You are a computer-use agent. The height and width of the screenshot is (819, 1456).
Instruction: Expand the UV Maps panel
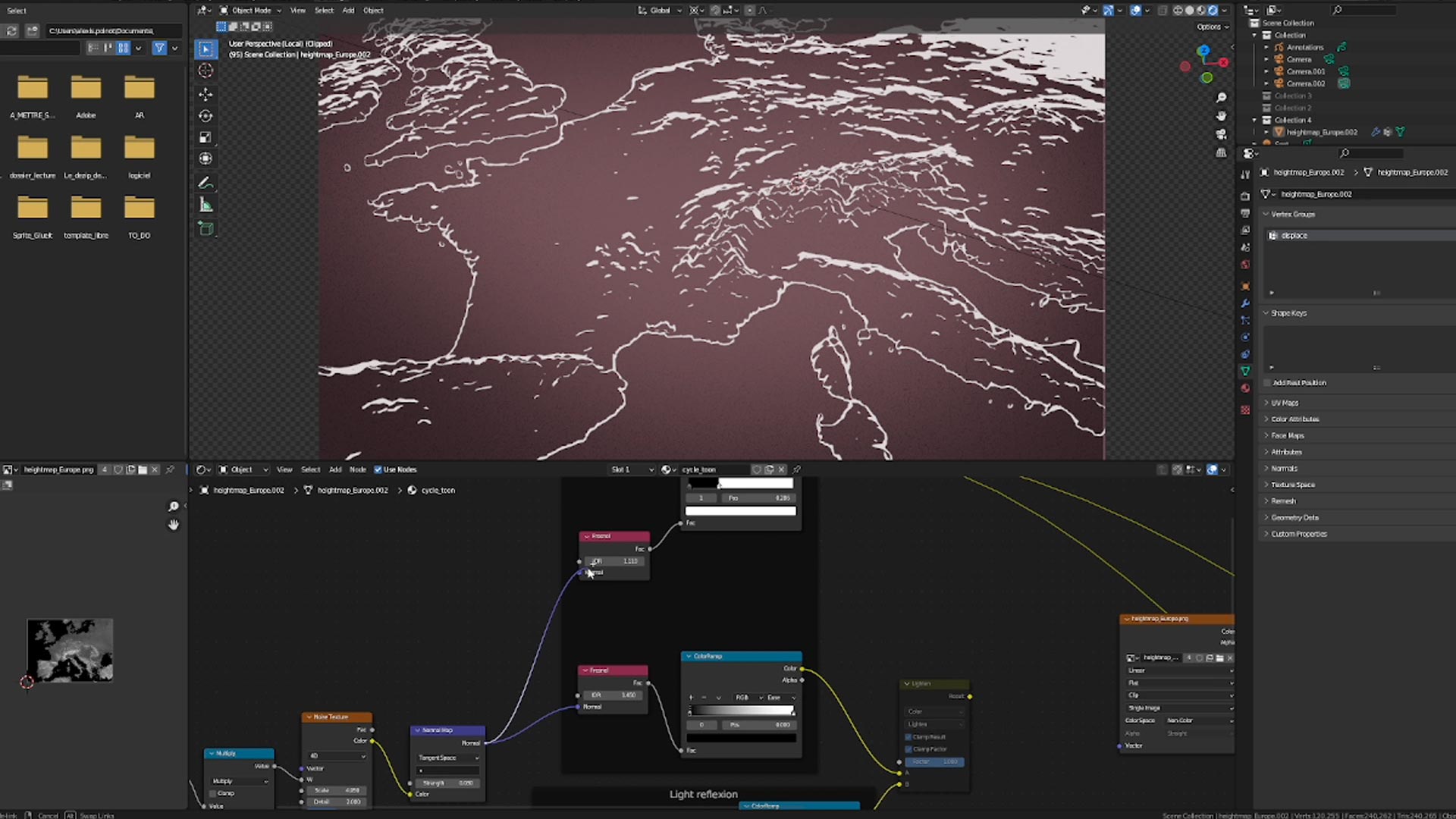1285,403
